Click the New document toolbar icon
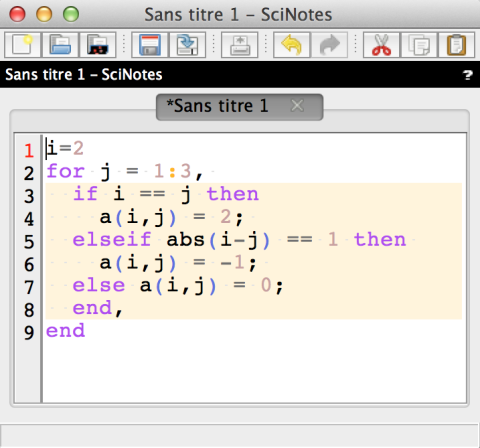This screenshot has height=448, width=480. coord(22,45)
